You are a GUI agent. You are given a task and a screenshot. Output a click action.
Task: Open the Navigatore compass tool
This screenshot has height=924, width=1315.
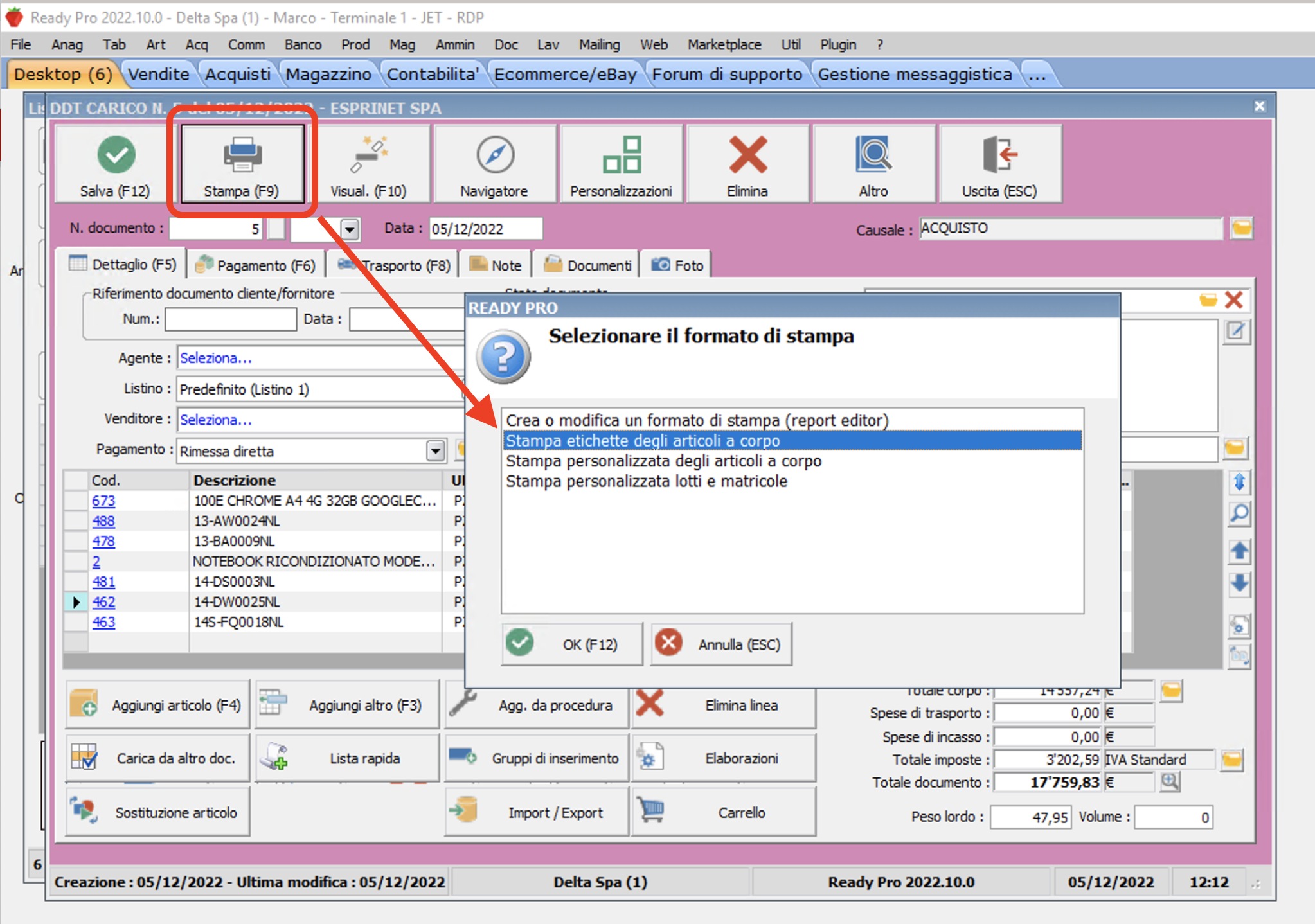(494, 164)
